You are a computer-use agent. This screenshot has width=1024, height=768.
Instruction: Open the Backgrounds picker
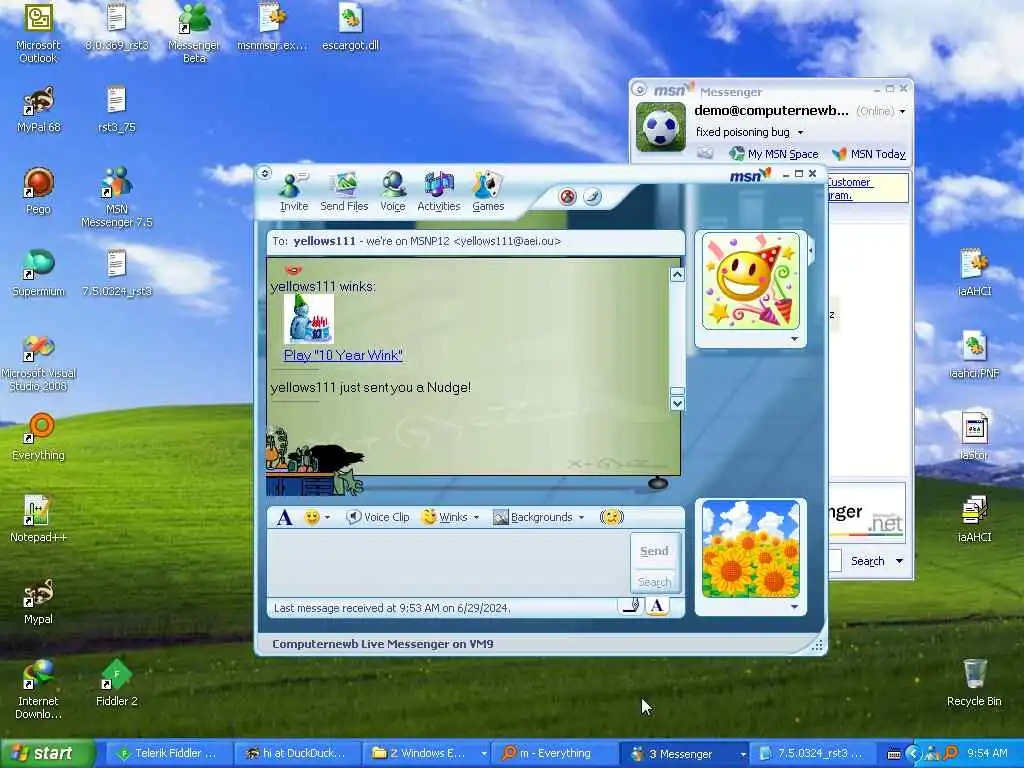click(534, 517)
